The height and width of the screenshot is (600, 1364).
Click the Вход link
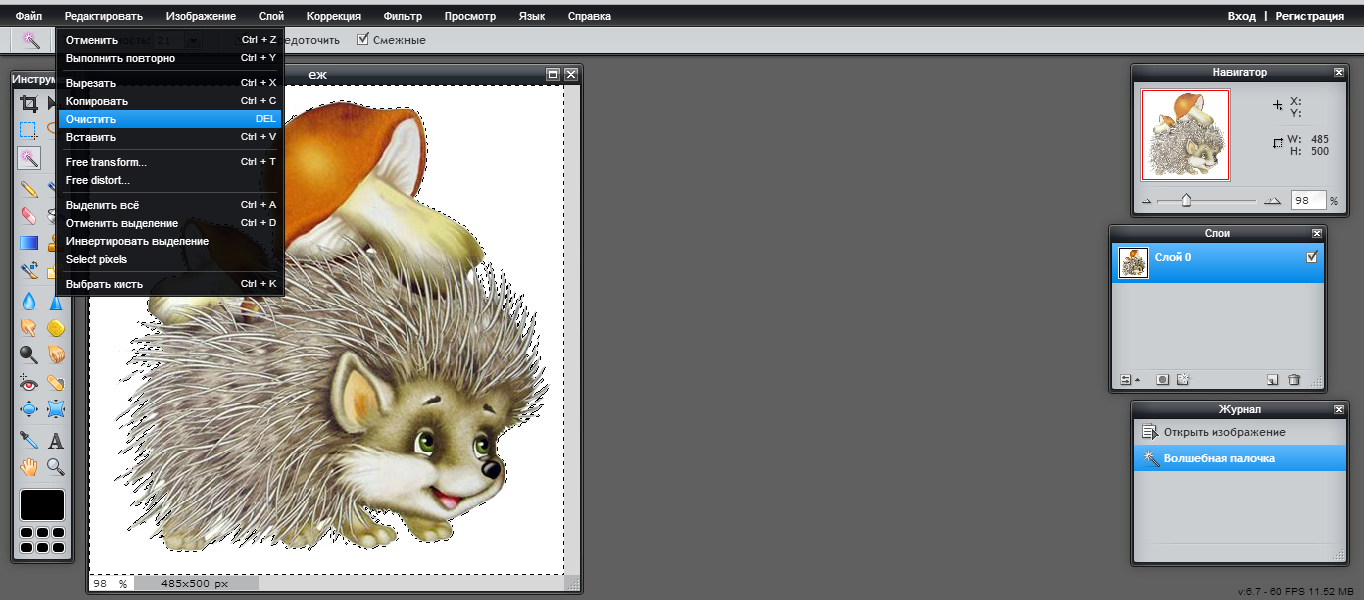[x=1241, y=16]
